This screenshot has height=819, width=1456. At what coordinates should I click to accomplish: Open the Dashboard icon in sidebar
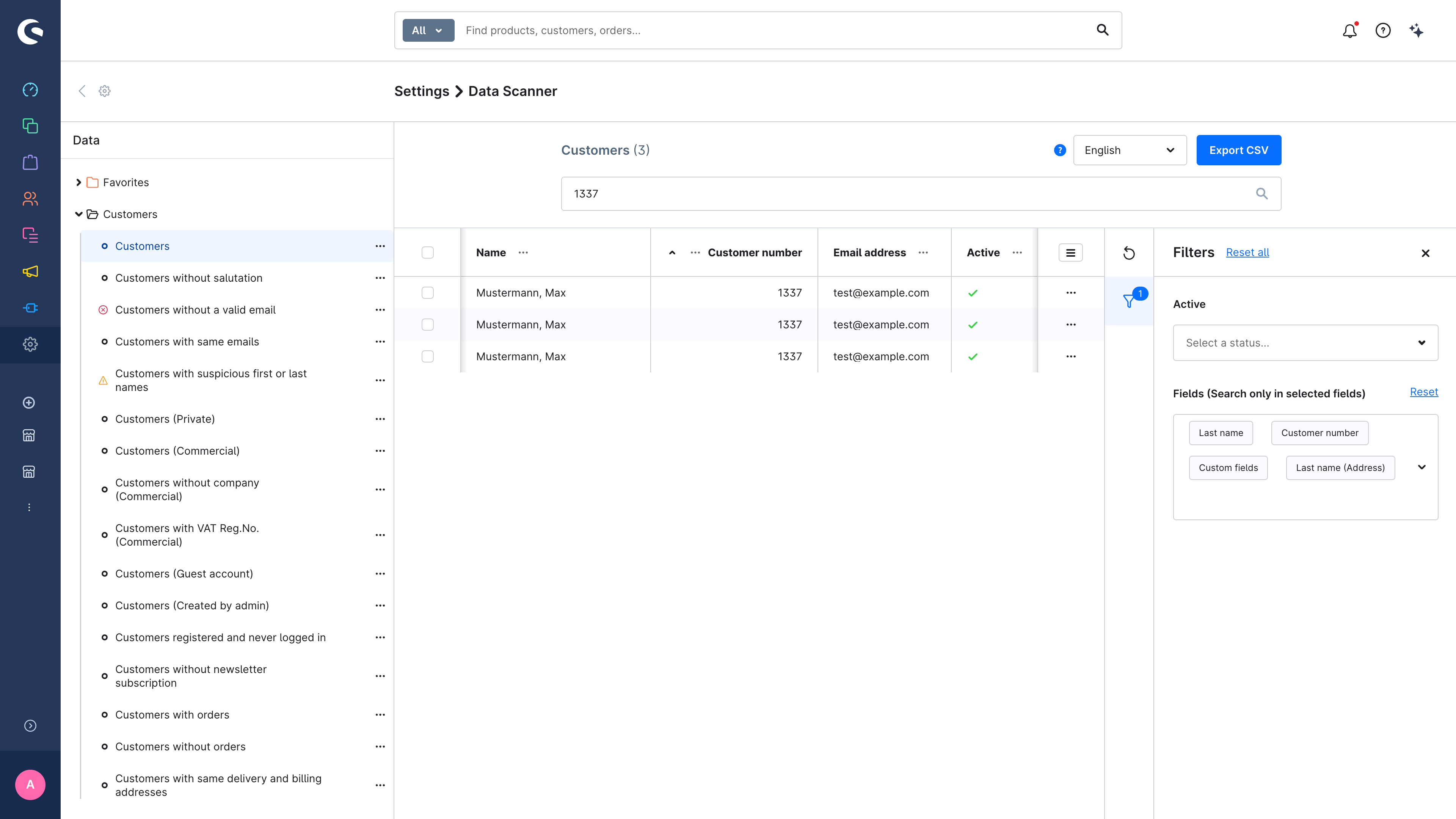(x=30, y=90)
